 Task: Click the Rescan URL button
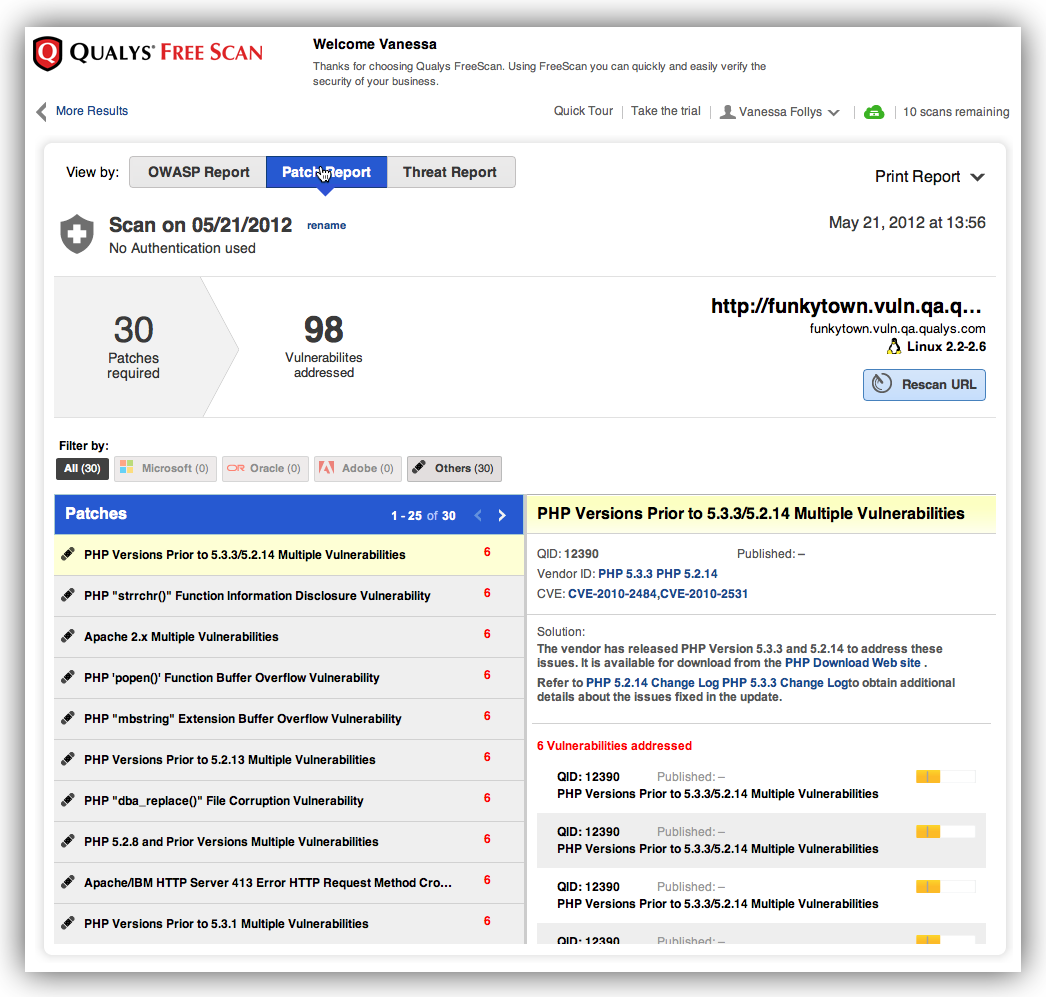(924, 385)
